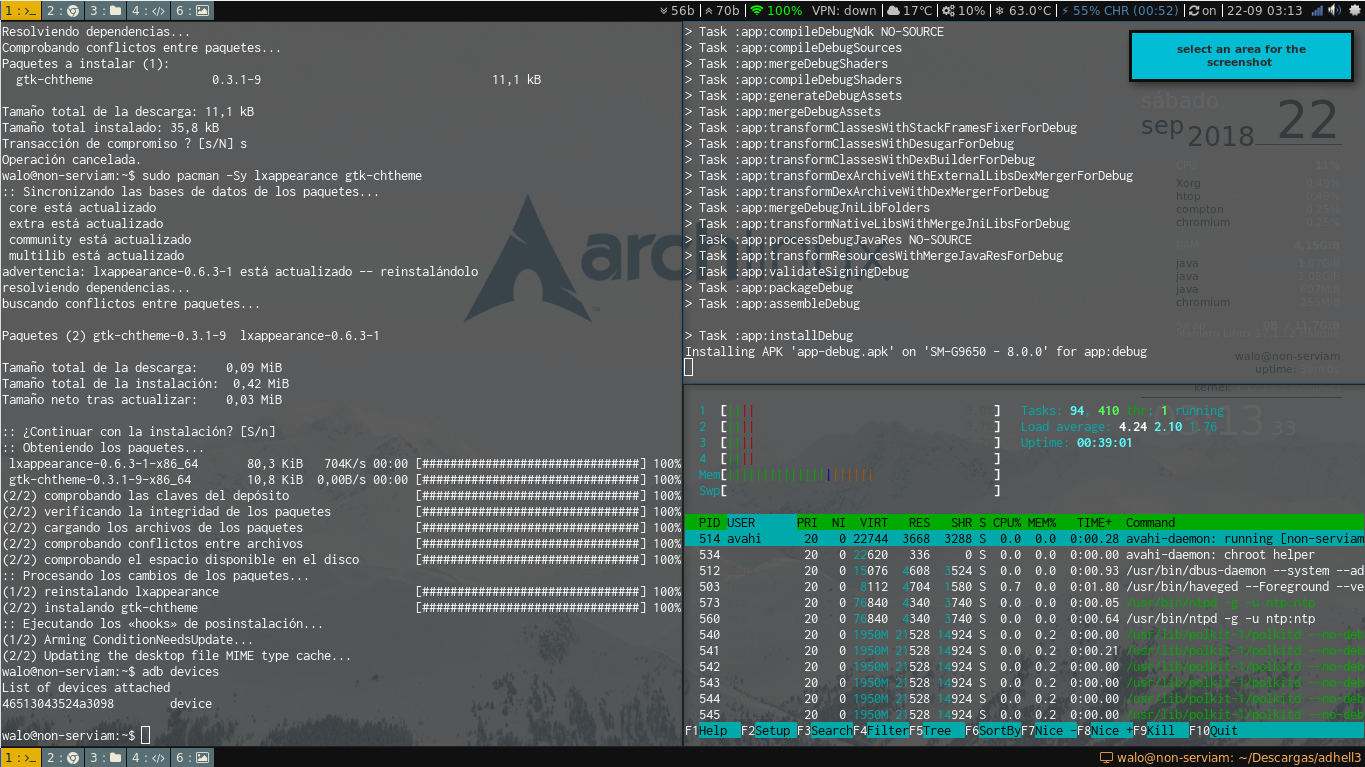Viewport: 1365px width, 767px height.
Task: Click the htop Swp usage meter
Action: click(x=849, y=491)
